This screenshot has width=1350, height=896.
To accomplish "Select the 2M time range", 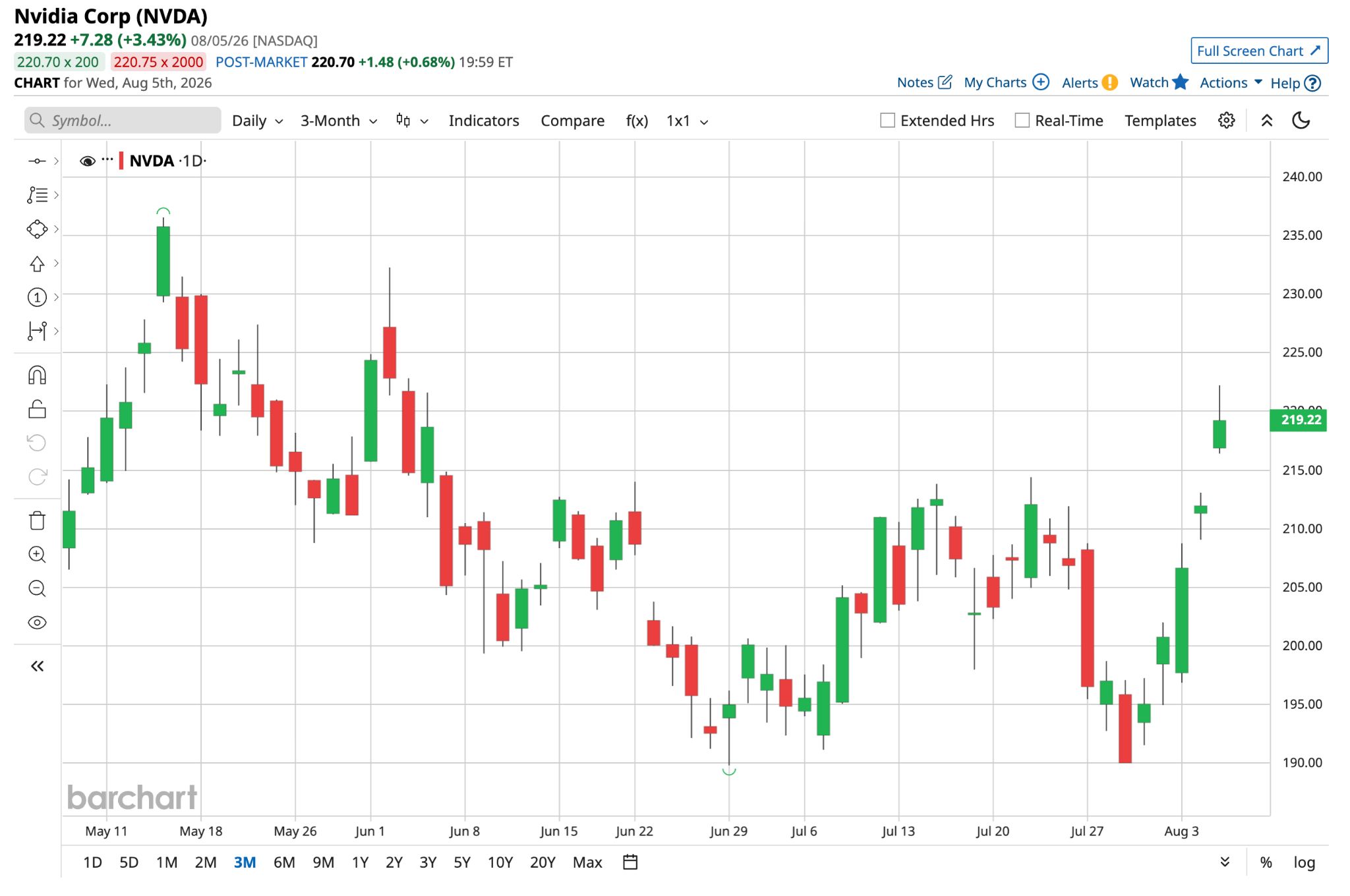I will (x=206, y=862).
